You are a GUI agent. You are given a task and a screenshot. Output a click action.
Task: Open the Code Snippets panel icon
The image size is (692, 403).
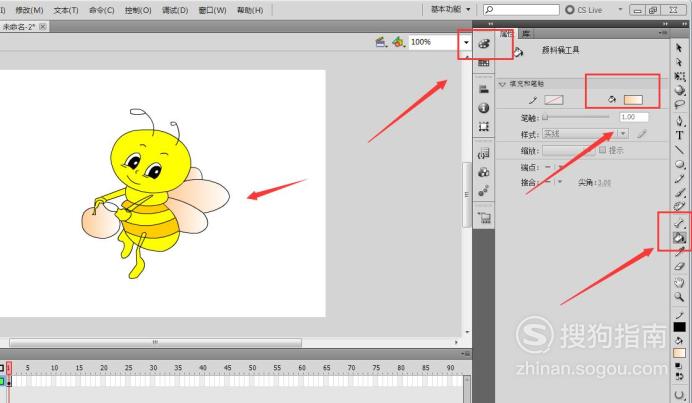tap(484, 154)
